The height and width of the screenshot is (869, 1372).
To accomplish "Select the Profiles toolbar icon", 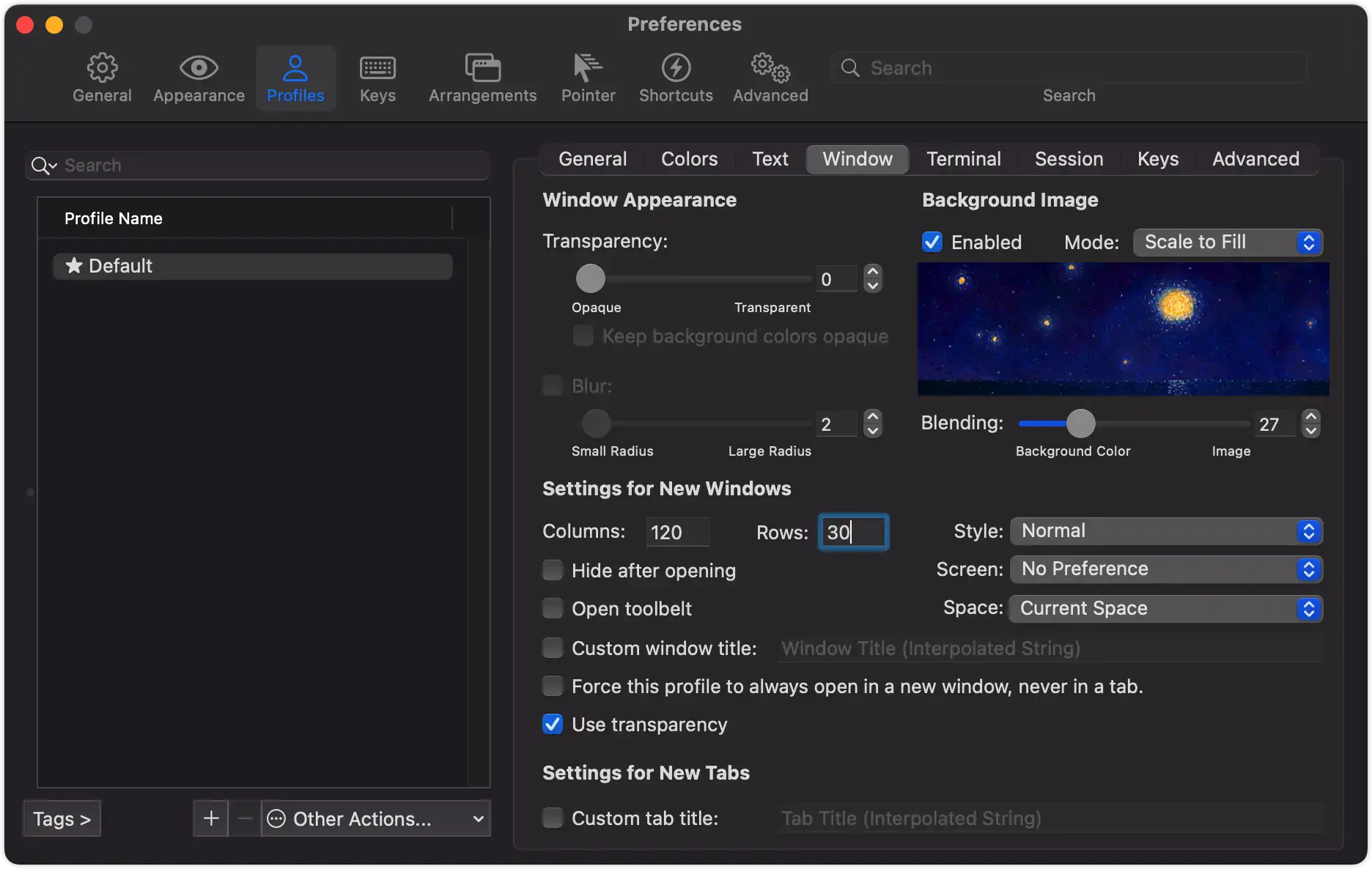I will point(295,78).
